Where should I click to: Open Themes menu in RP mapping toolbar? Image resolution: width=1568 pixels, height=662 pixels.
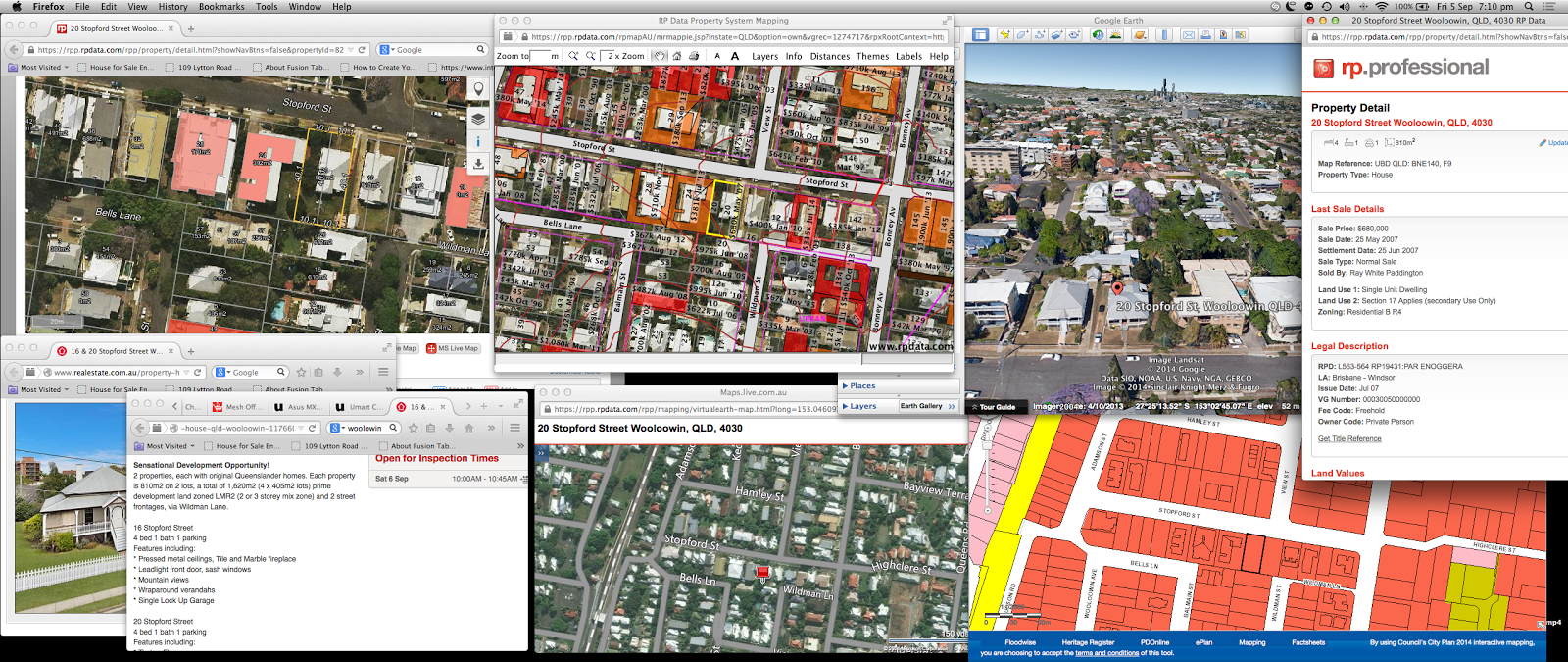872,56
